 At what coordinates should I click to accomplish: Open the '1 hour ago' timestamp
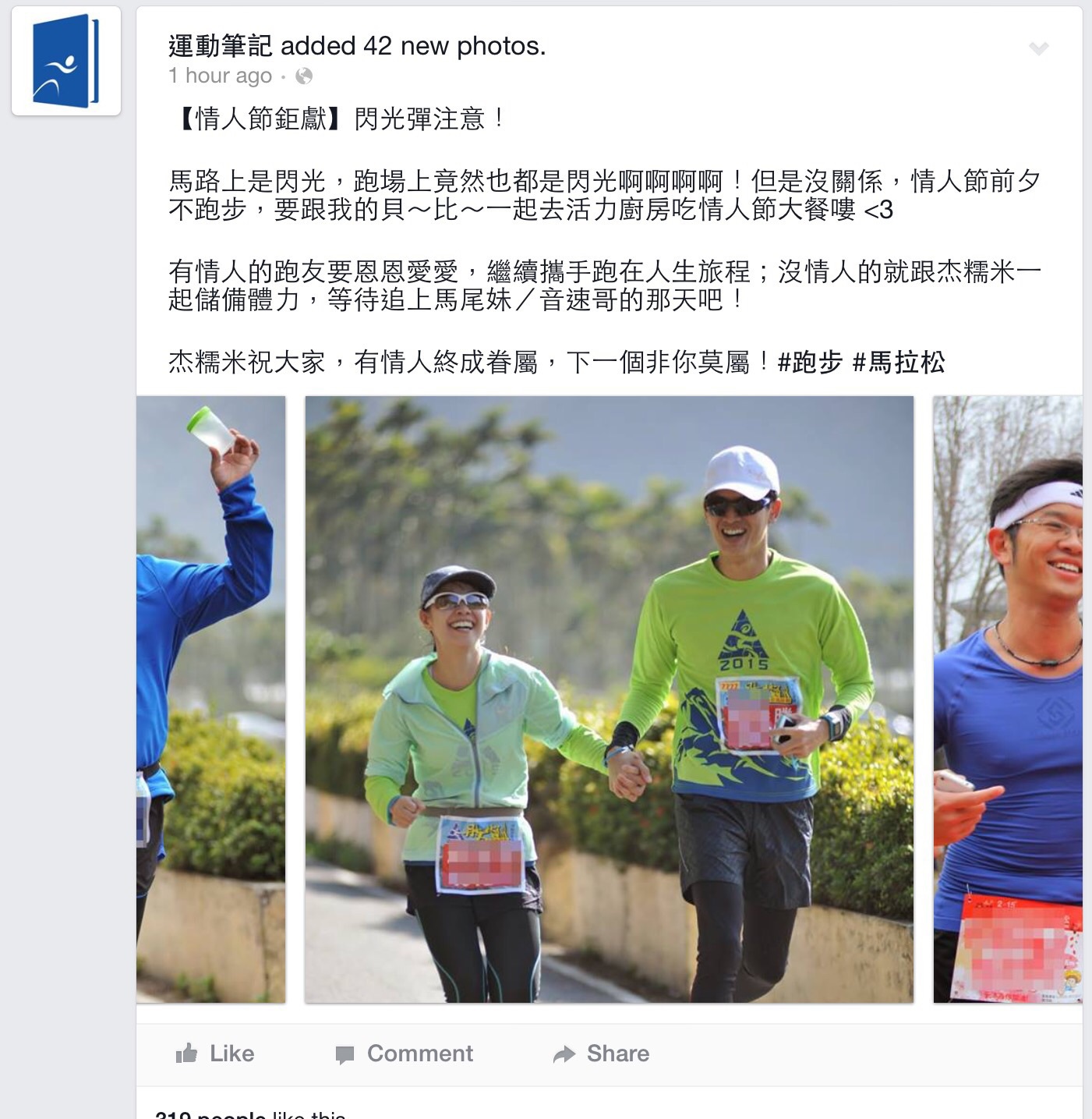(x=221, y=76)
